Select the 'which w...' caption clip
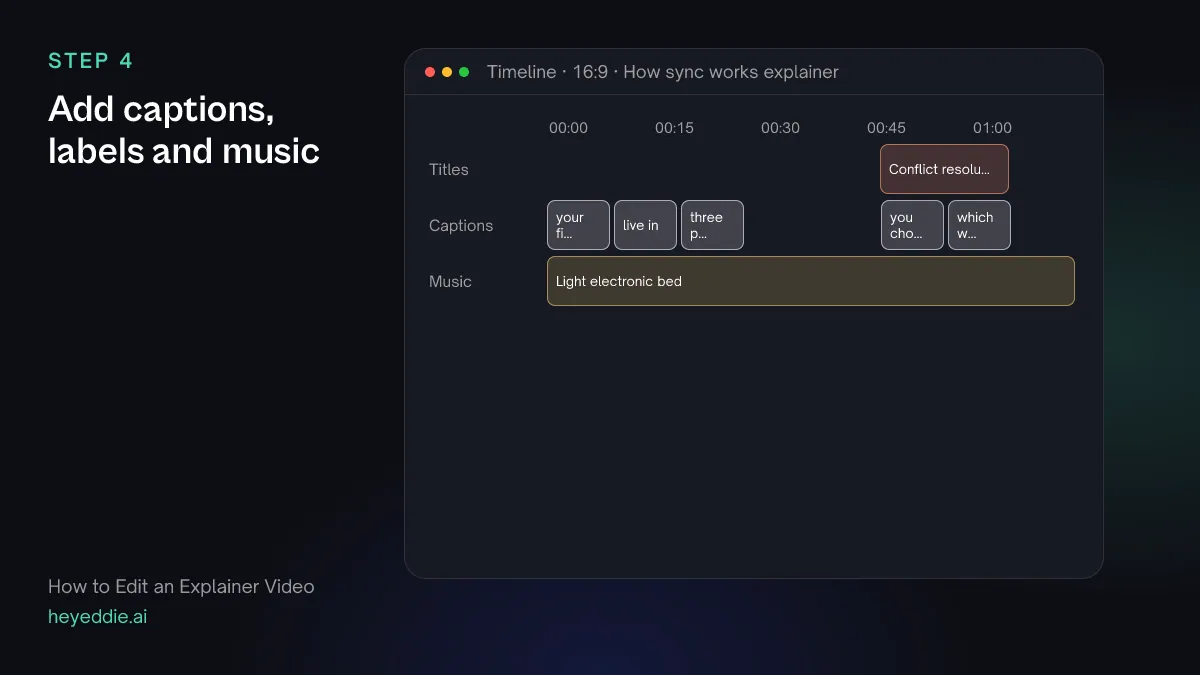 979,225
